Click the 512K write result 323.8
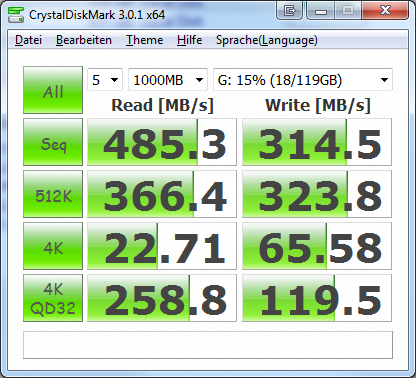This screenshot has width=416, height=378. click(317, 194)
